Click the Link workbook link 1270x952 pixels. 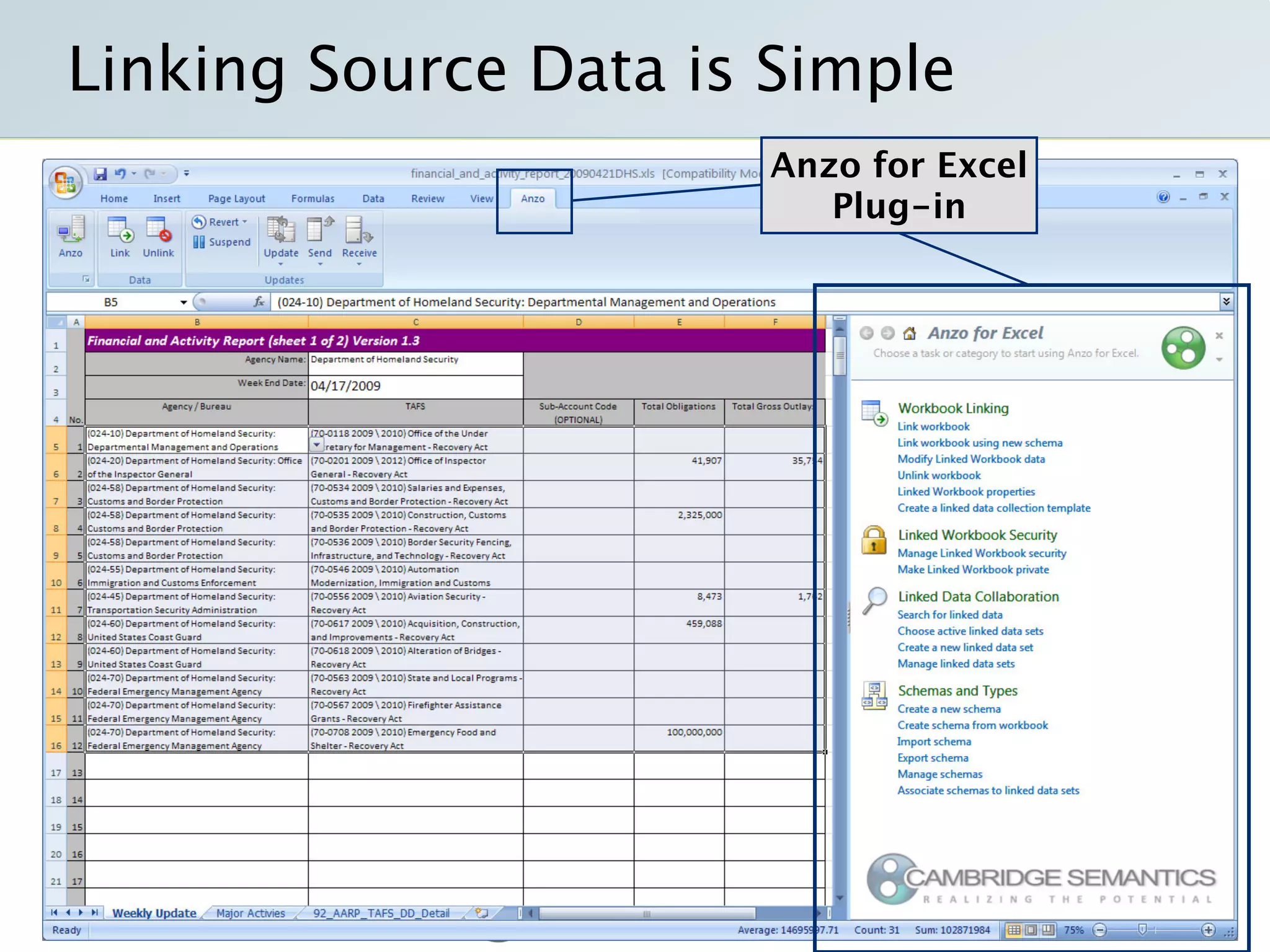click(933, 426)
